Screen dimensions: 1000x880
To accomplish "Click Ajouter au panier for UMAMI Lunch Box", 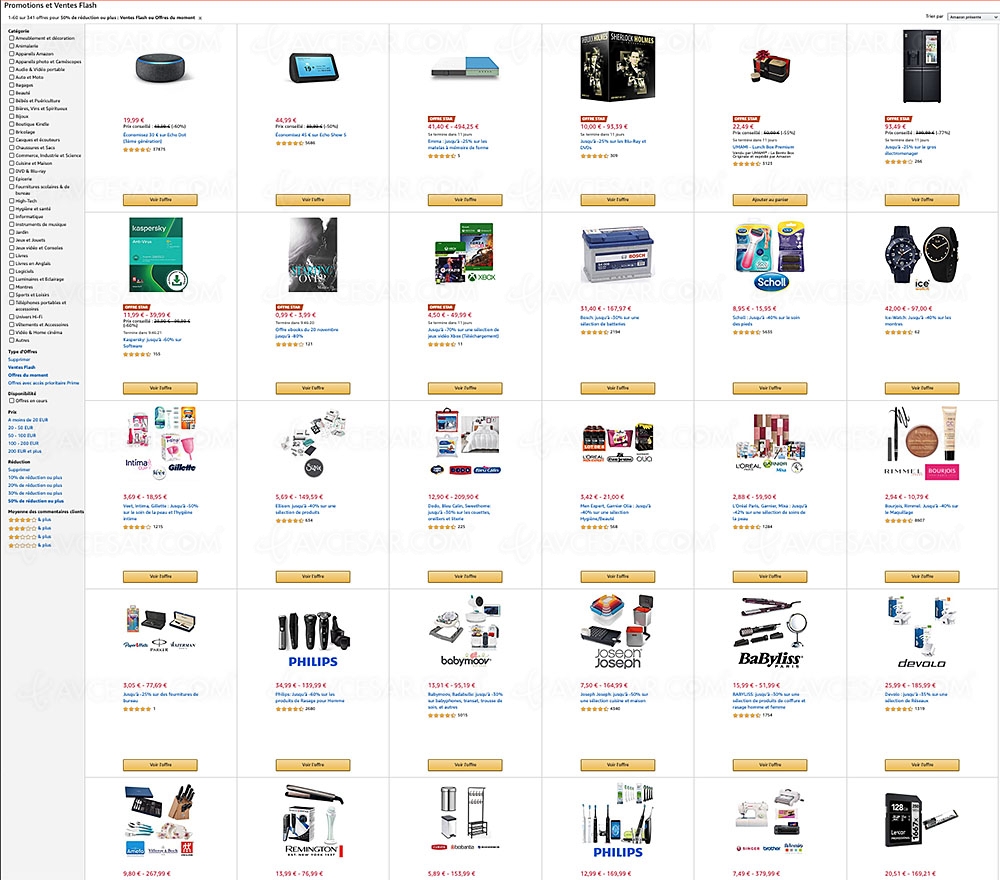I will click(770, 200).
